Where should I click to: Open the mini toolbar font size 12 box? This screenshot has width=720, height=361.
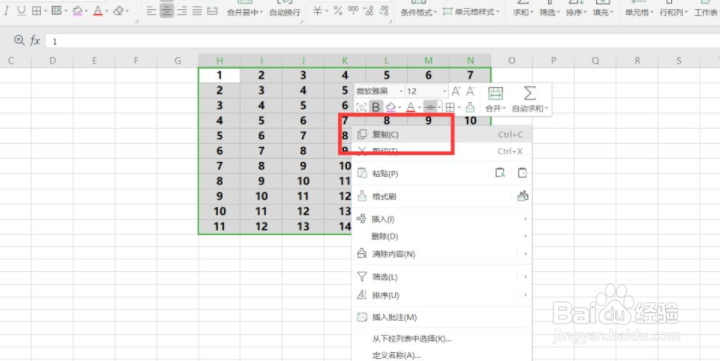(x=426, y=91)
